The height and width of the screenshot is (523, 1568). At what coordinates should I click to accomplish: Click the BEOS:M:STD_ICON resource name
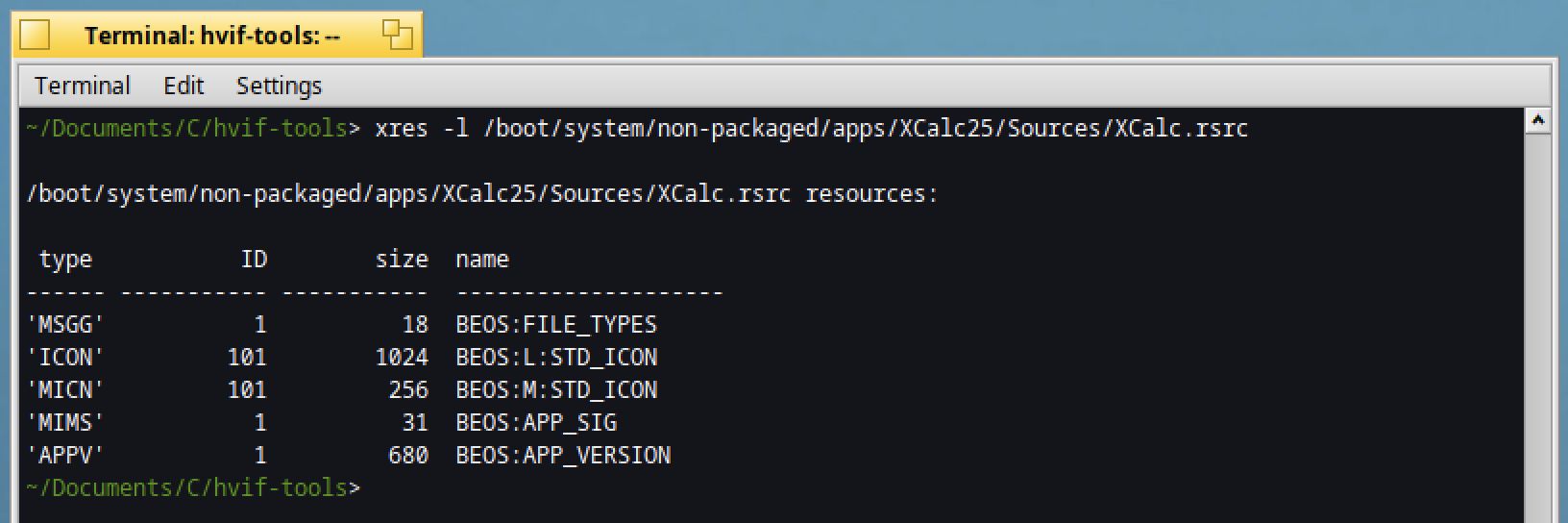tap(556, 390)
